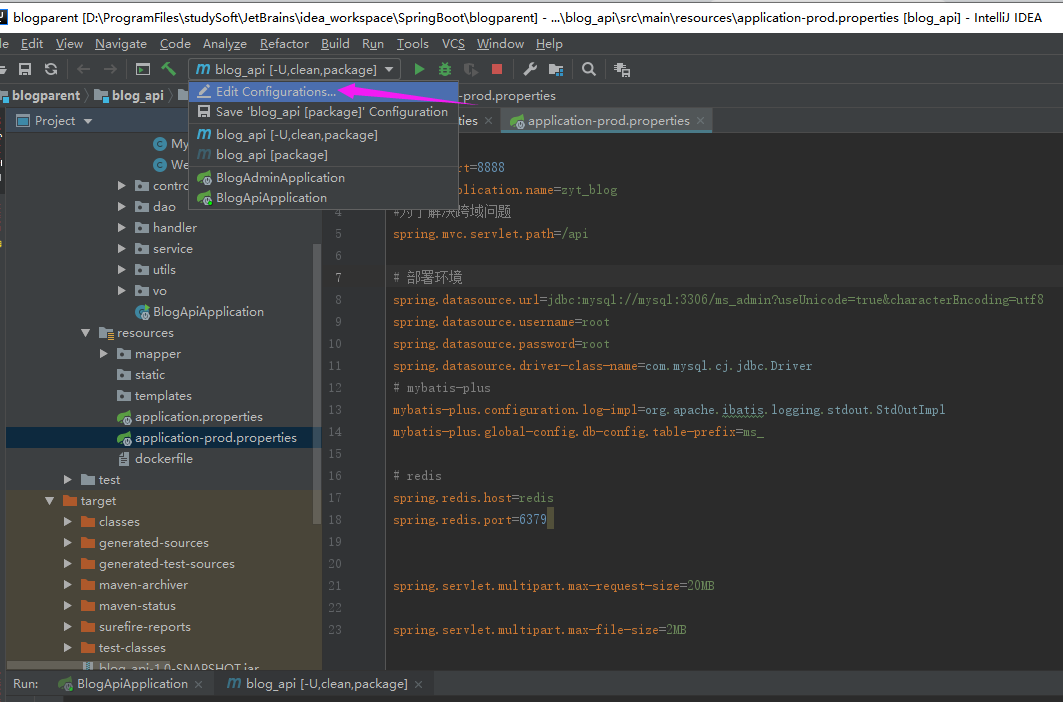Open Search Everywhere magnifier icon
The height and width of the screenshot is (702, 1063).
point(588,69)
